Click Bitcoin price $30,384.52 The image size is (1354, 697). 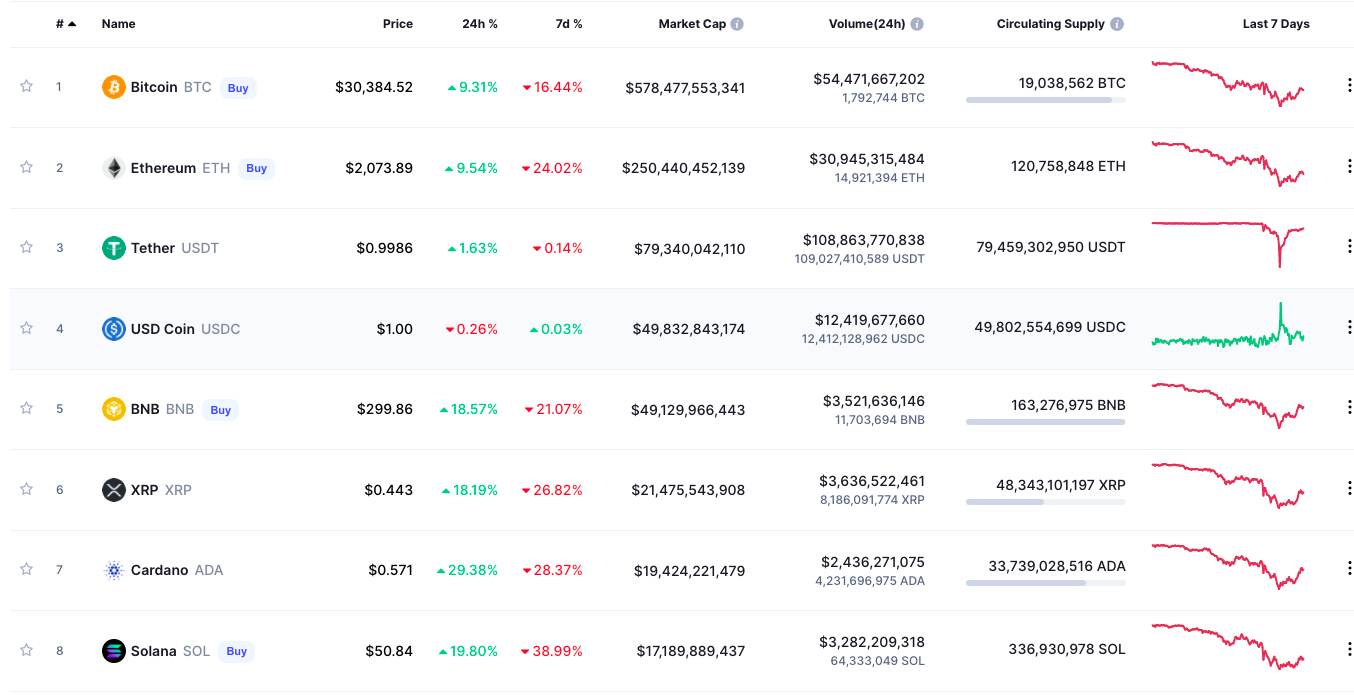click(x=374, y=88)
